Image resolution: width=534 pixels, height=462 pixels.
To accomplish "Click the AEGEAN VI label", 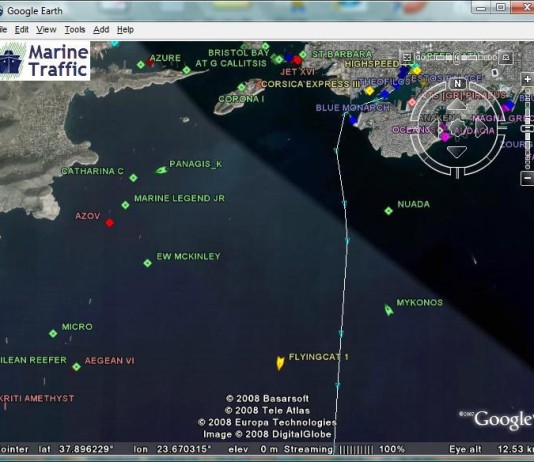I will click(109, 361).
